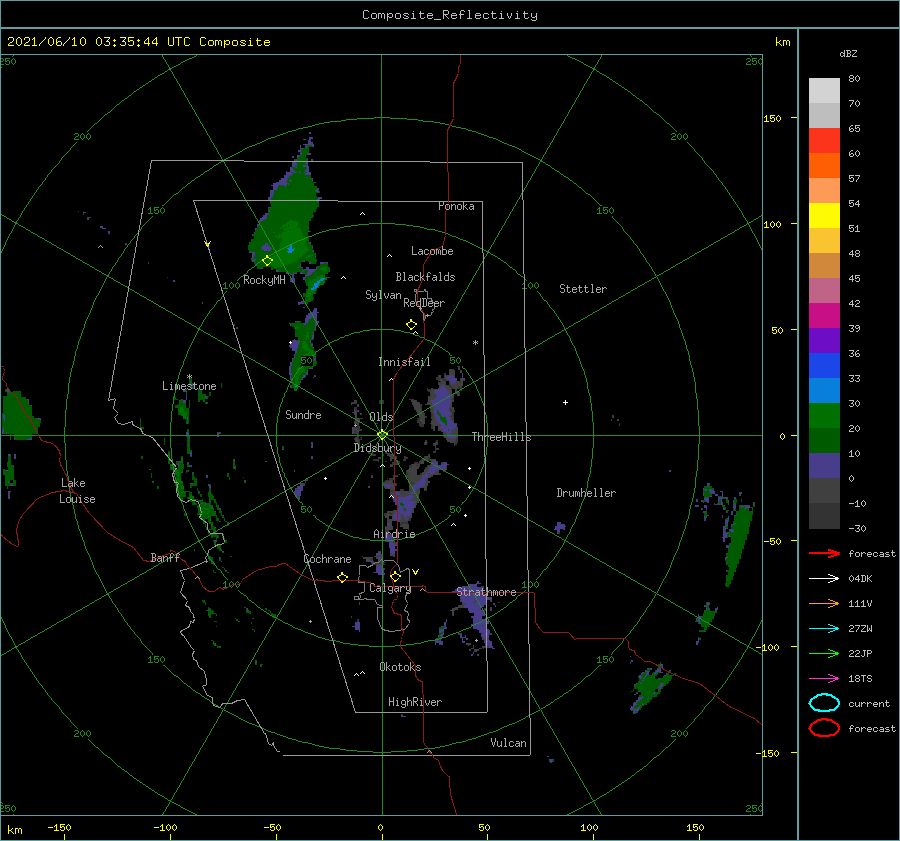
Task: Select the cyan 27ZW arrow icon
Action: (824, 629)
